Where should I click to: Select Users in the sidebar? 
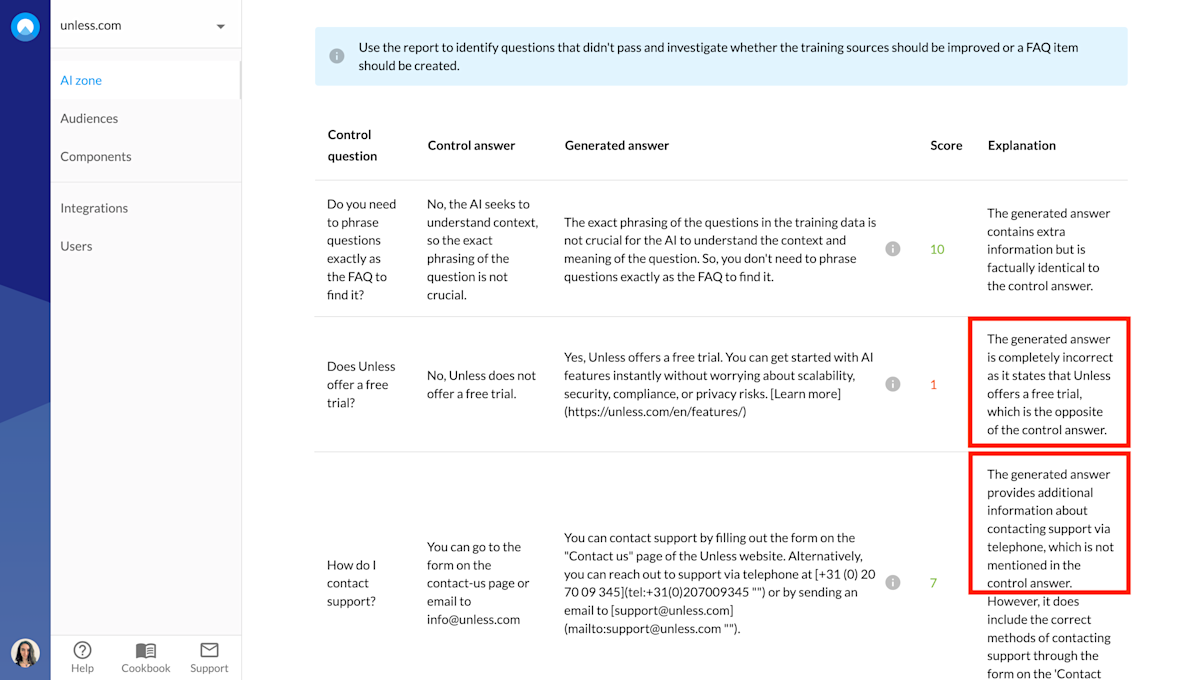click(x=76, y=246)
